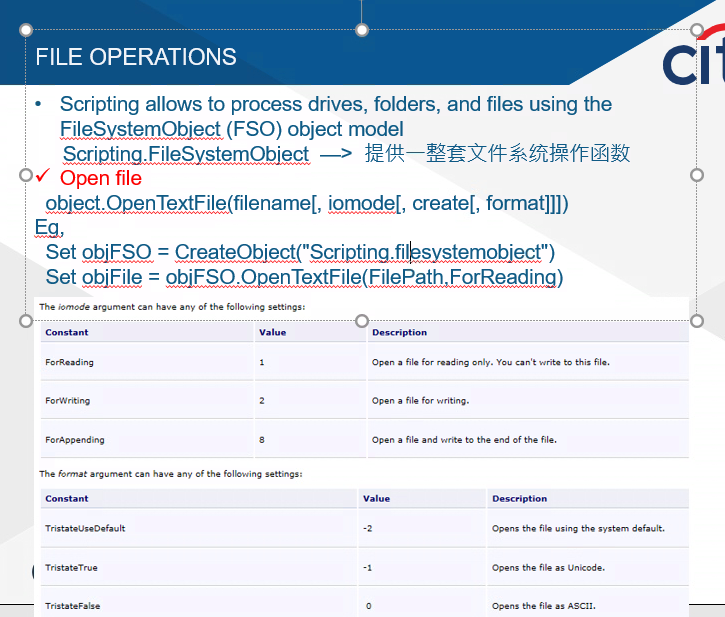Click the word 'objFile' in the second Set statement
The image size is (725, 617).
112,277
